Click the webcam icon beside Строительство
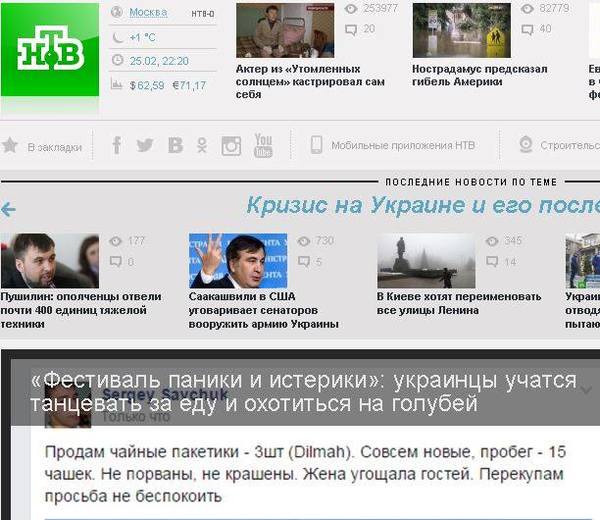Viewport: 600px width, 520px height. pyautogui.click(x=526, y=145)
